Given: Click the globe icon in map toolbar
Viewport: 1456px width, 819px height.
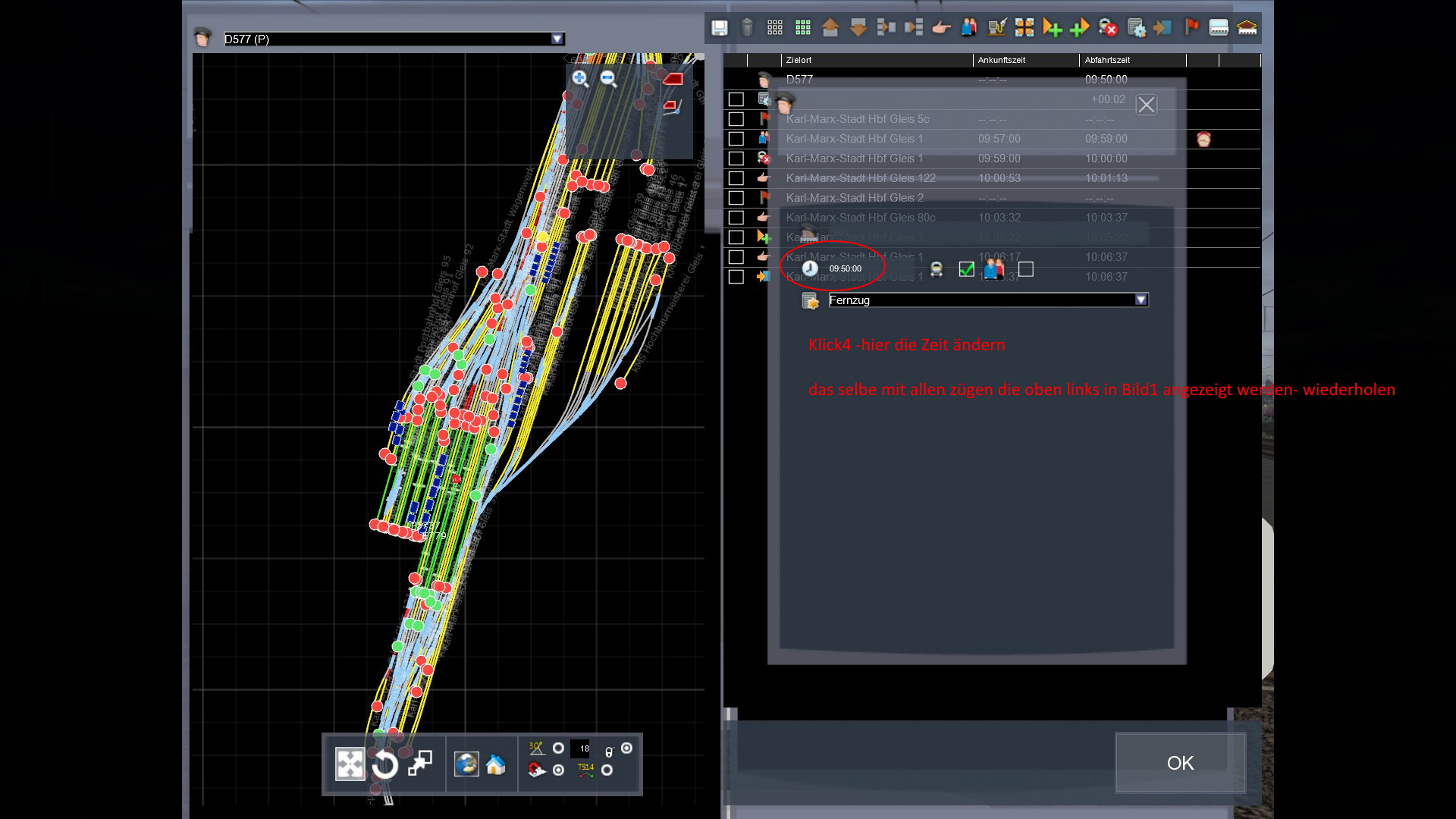Looking at the screenshot, I should click(466, 764).
